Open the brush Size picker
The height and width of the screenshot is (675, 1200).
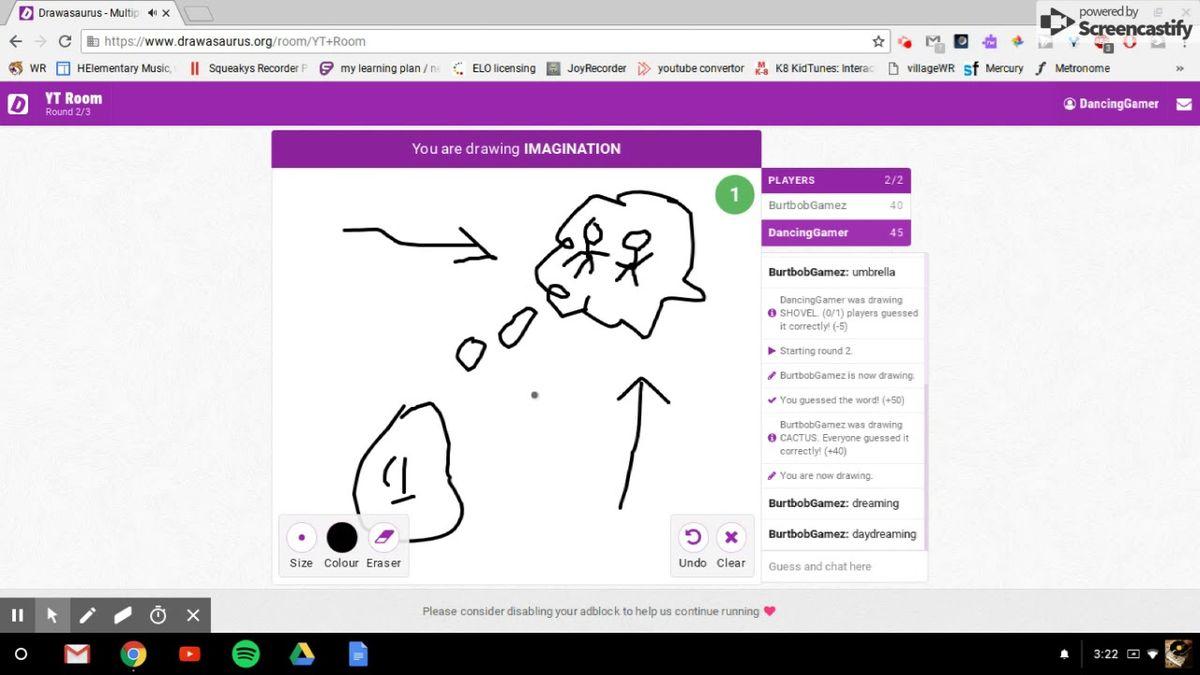point(301,538)
